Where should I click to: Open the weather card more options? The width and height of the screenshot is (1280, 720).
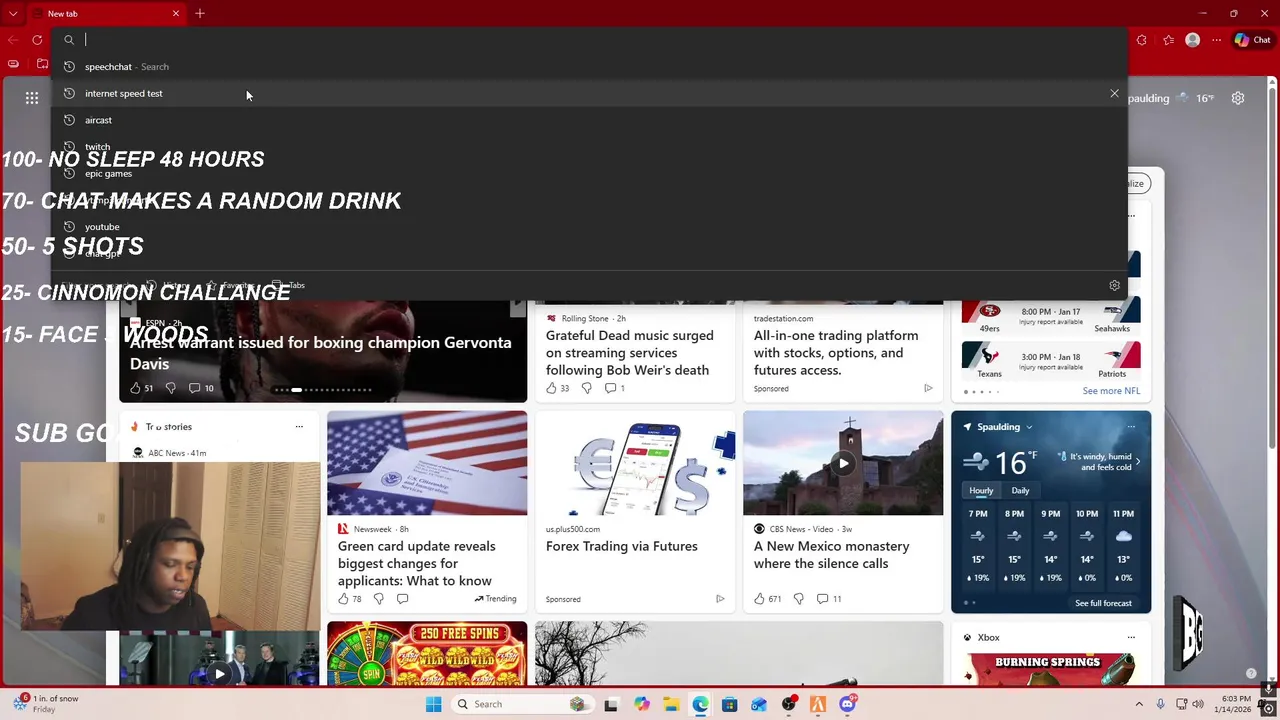1131,427
